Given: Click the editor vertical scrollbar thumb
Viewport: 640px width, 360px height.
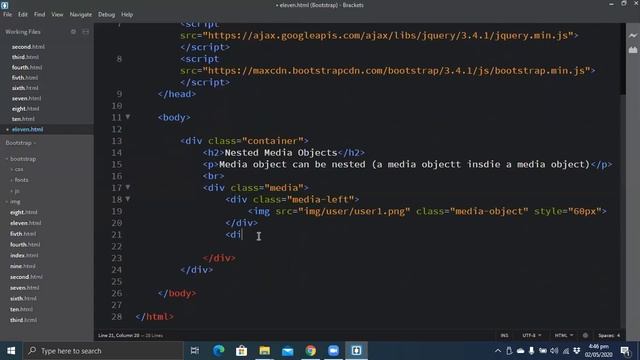Looking at the screenshot, I should tap(623, 59).
